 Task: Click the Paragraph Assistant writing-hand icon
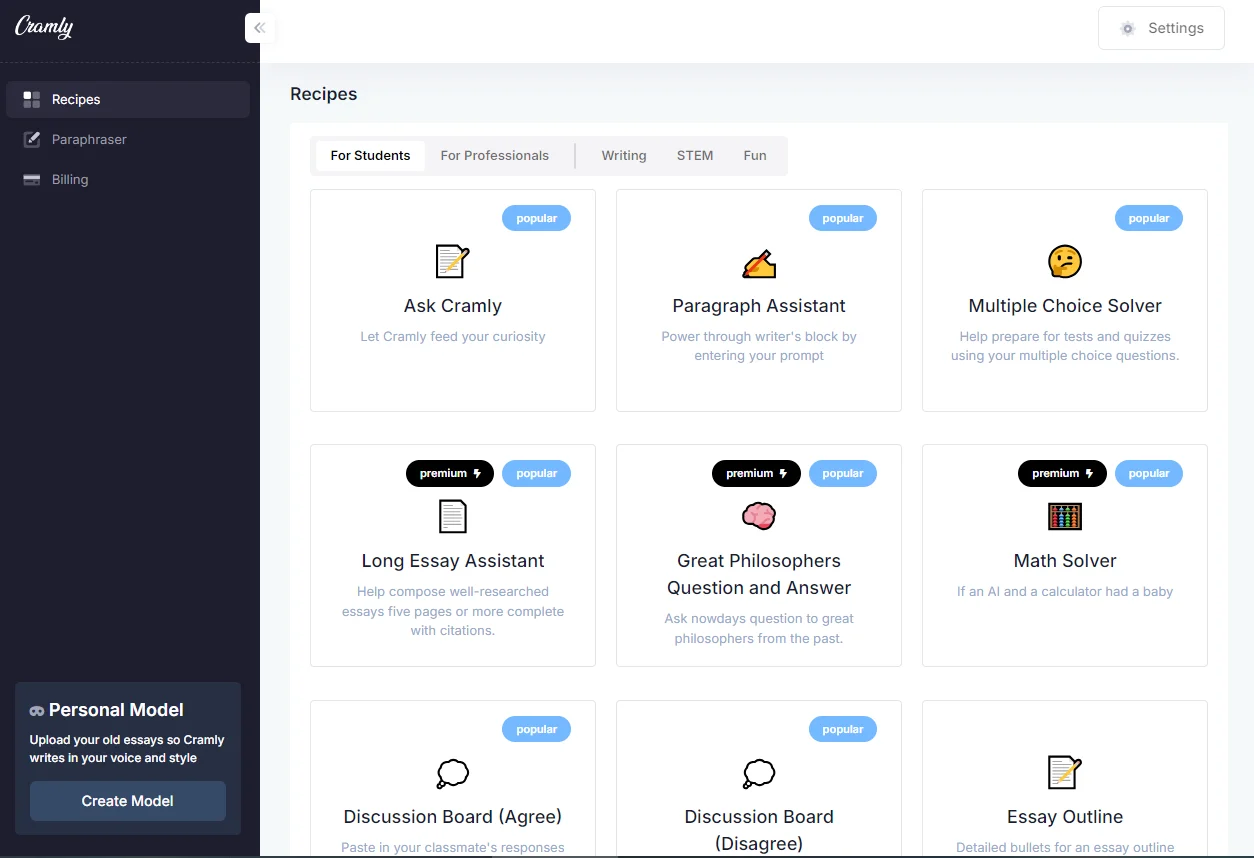[759, 262]
